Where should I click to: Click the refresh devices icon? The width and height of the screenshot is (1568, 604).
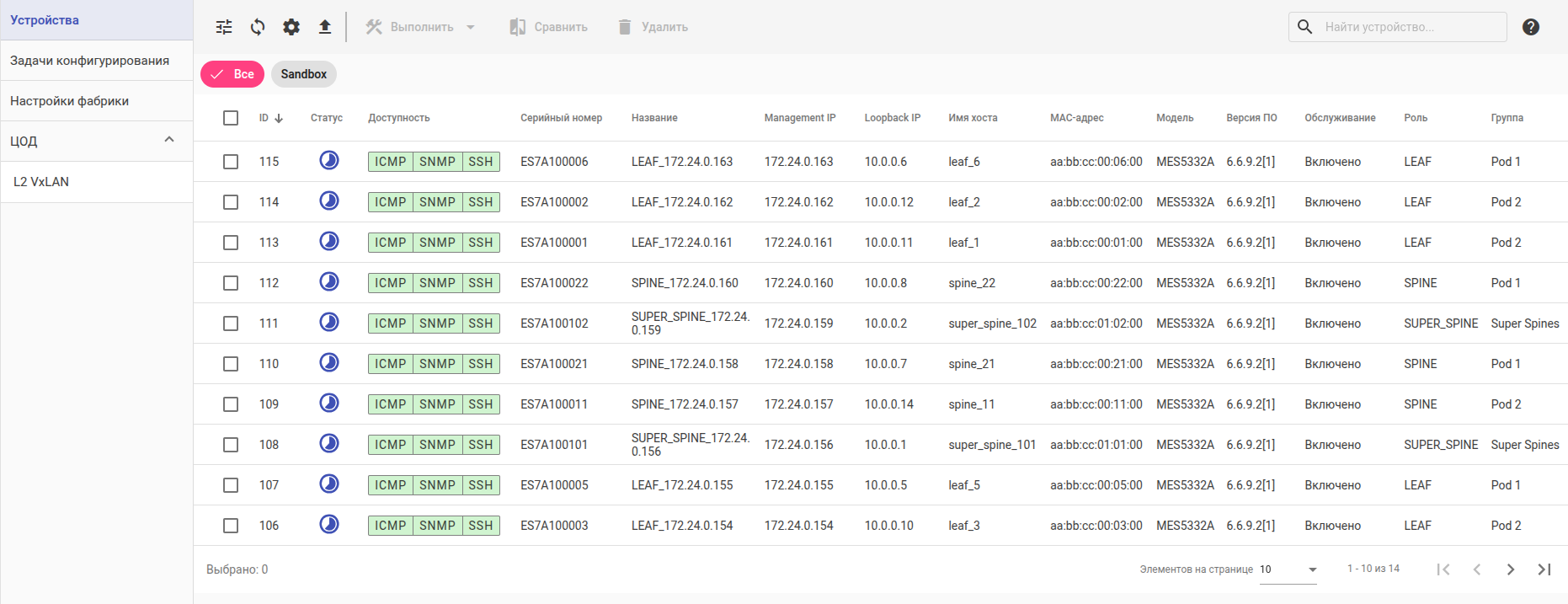coord(258,27)
